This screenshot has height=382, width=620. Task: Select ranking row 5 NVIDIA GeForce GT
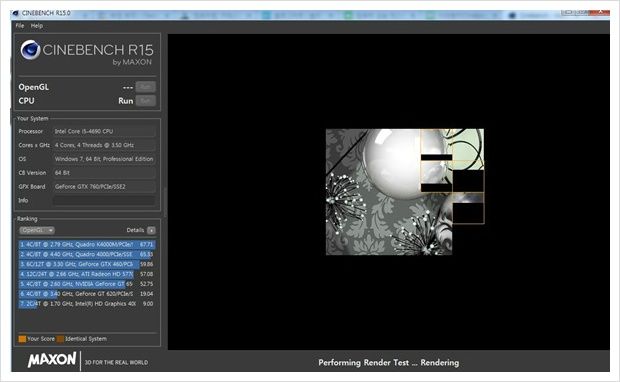click(87, 284)
